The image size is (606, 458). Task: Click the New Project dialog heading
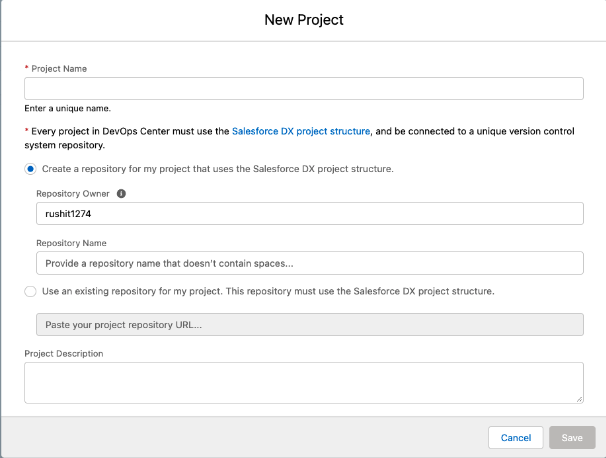304,20
